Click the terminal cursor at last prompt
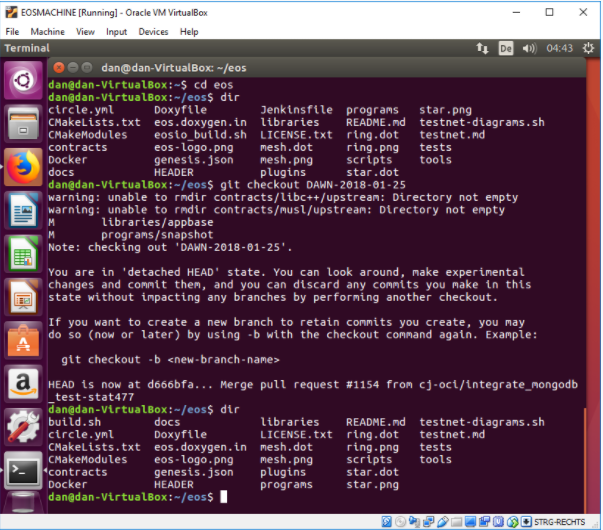Screen dimensions: 603x530 pos(223,497)
